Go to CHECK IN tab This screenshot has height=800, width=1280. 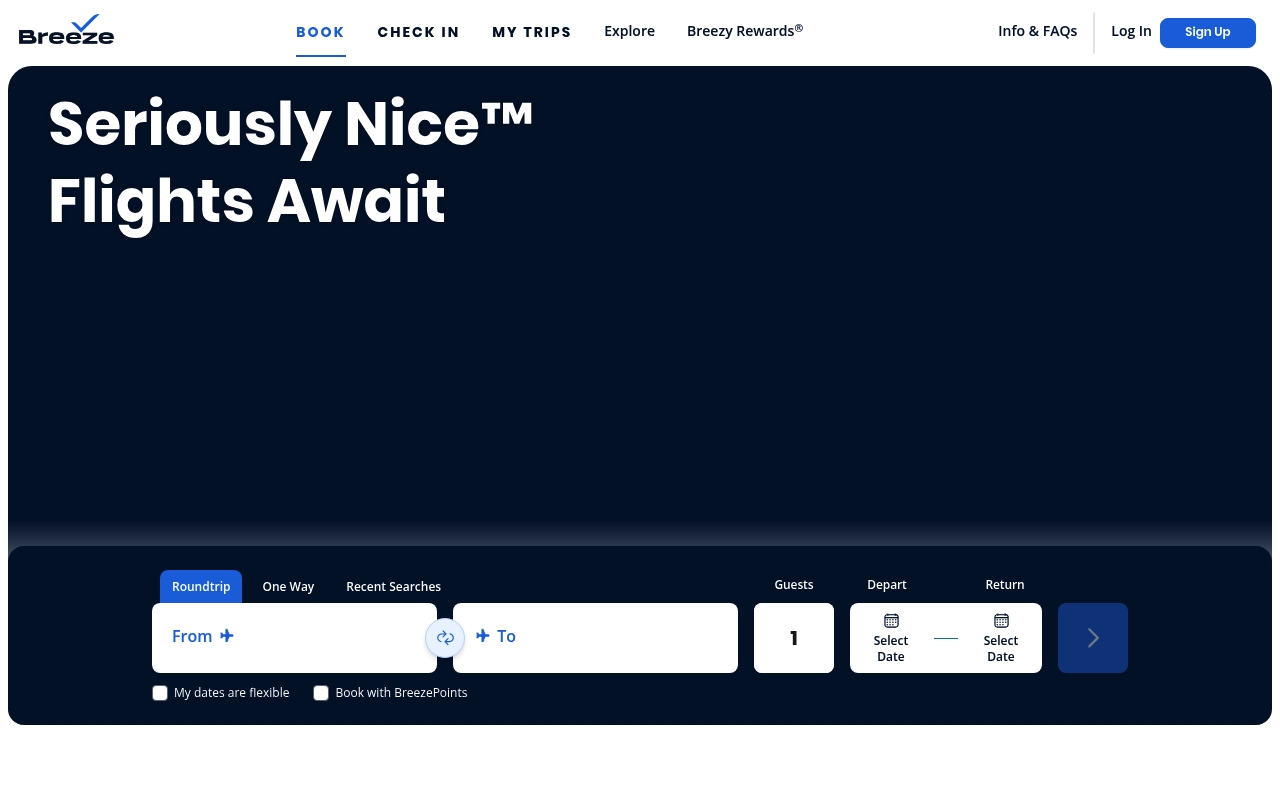tap(418, 32)
